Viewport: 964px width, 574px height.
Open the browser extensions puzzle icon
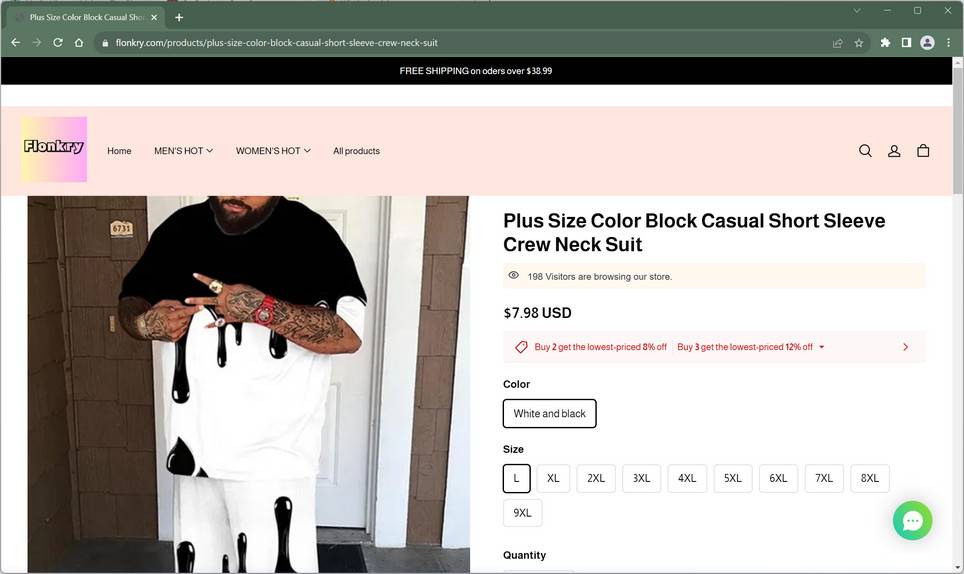click(x=885, y=43)
